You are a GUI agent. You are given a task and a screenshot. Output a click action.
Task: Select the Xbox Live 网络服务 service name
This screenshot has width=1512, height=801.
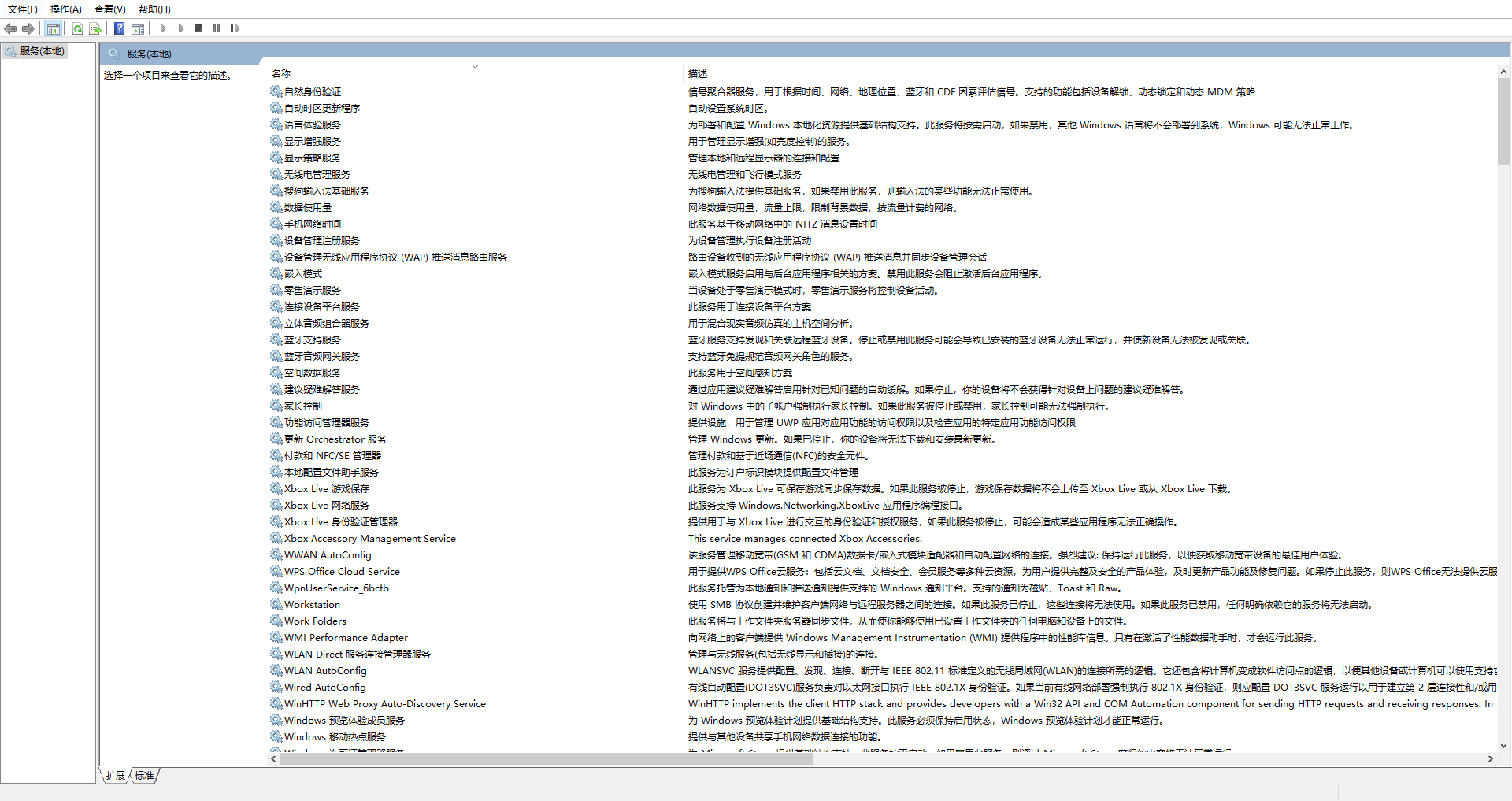327,506
